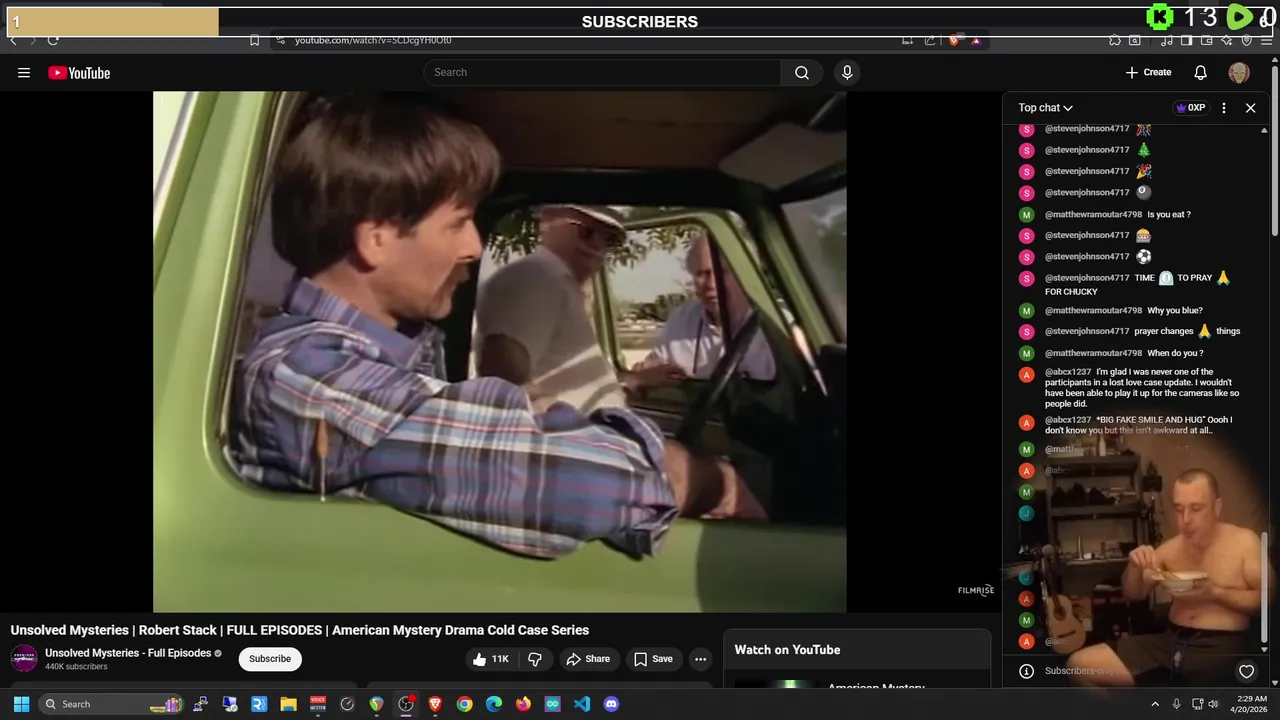Open Voicemeeter from the taskbar
This screenshot has width=1280, height=720.
point(318,704)
